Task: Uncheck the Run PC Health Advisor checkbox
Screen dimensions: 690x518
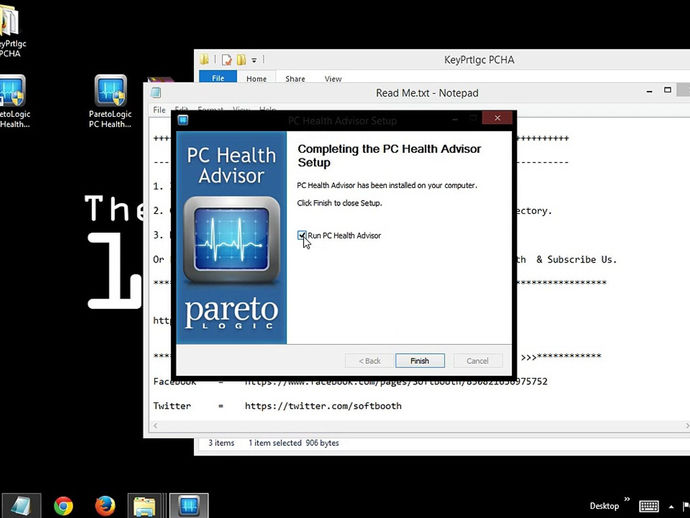Action: coord(301,235)
